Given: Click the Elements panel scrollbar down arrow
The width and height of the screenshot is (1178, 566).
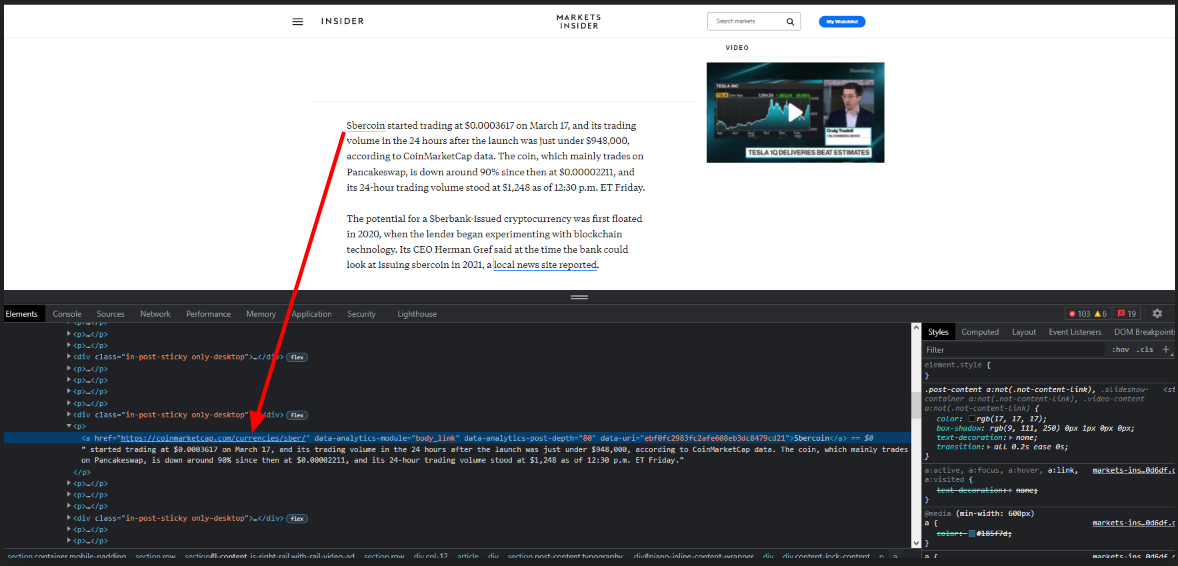Looking at the screenshot, I should coord(916,543).
